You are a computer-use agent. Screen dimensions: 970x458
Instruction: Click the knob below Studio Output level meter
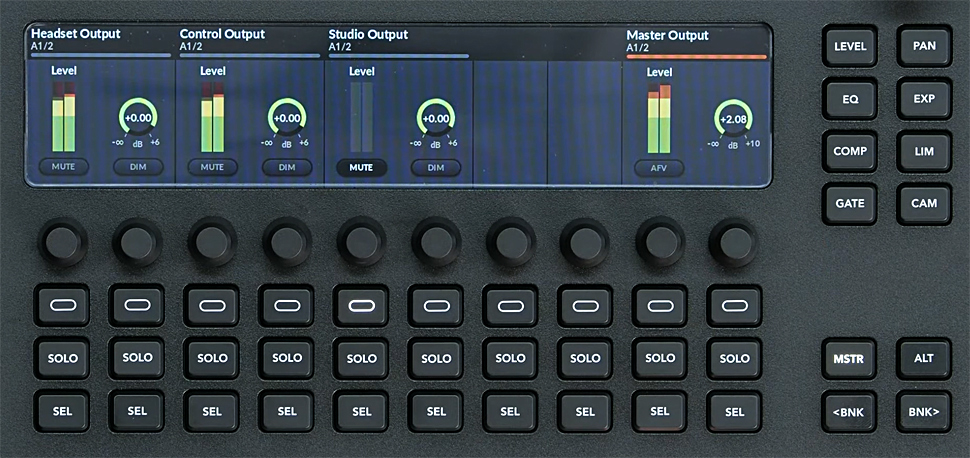[x=361, y=242]
